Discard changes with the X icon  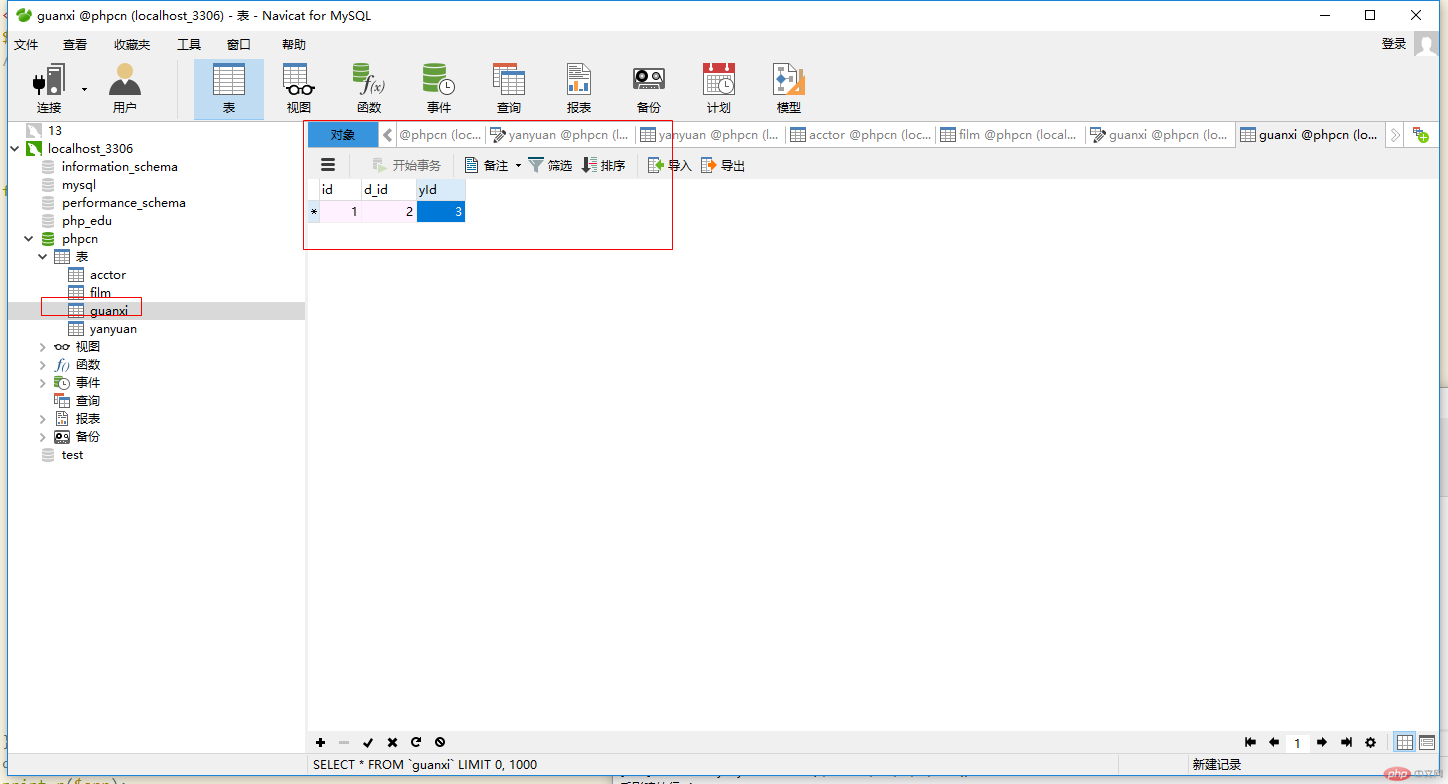point(392,742)
